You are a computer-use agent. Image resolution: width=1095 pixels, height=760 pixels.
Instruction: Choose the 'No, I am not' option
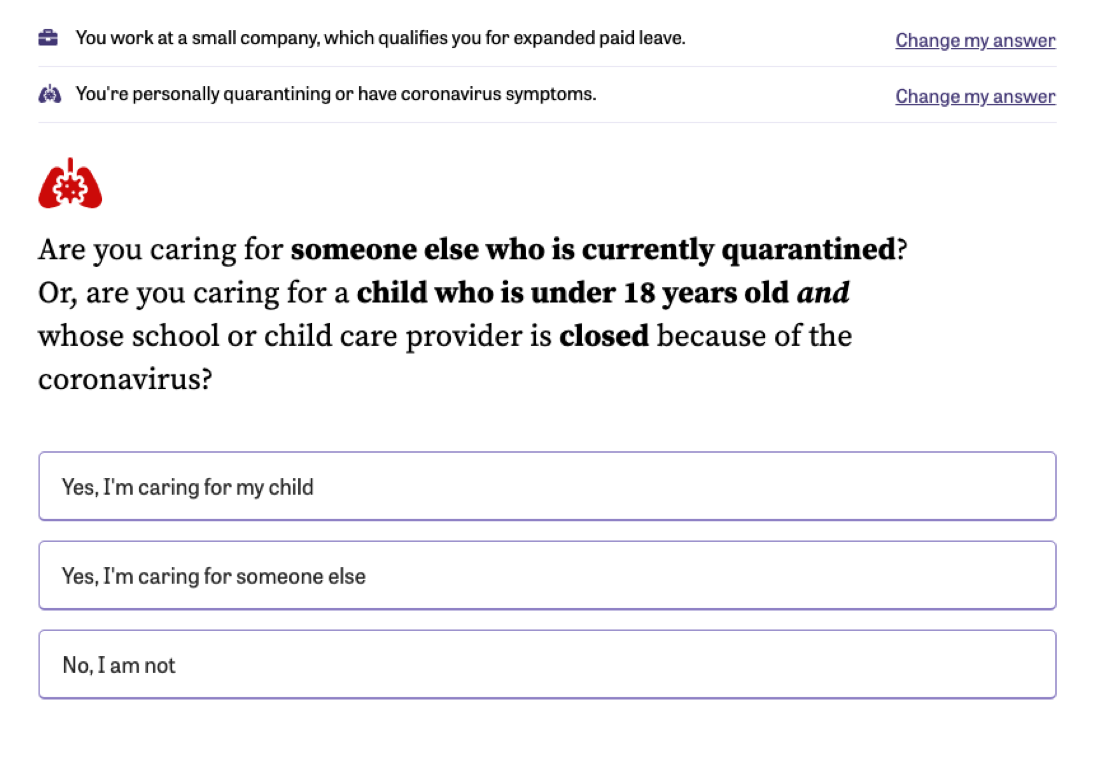pyautogui.click(x=547, y=664)
